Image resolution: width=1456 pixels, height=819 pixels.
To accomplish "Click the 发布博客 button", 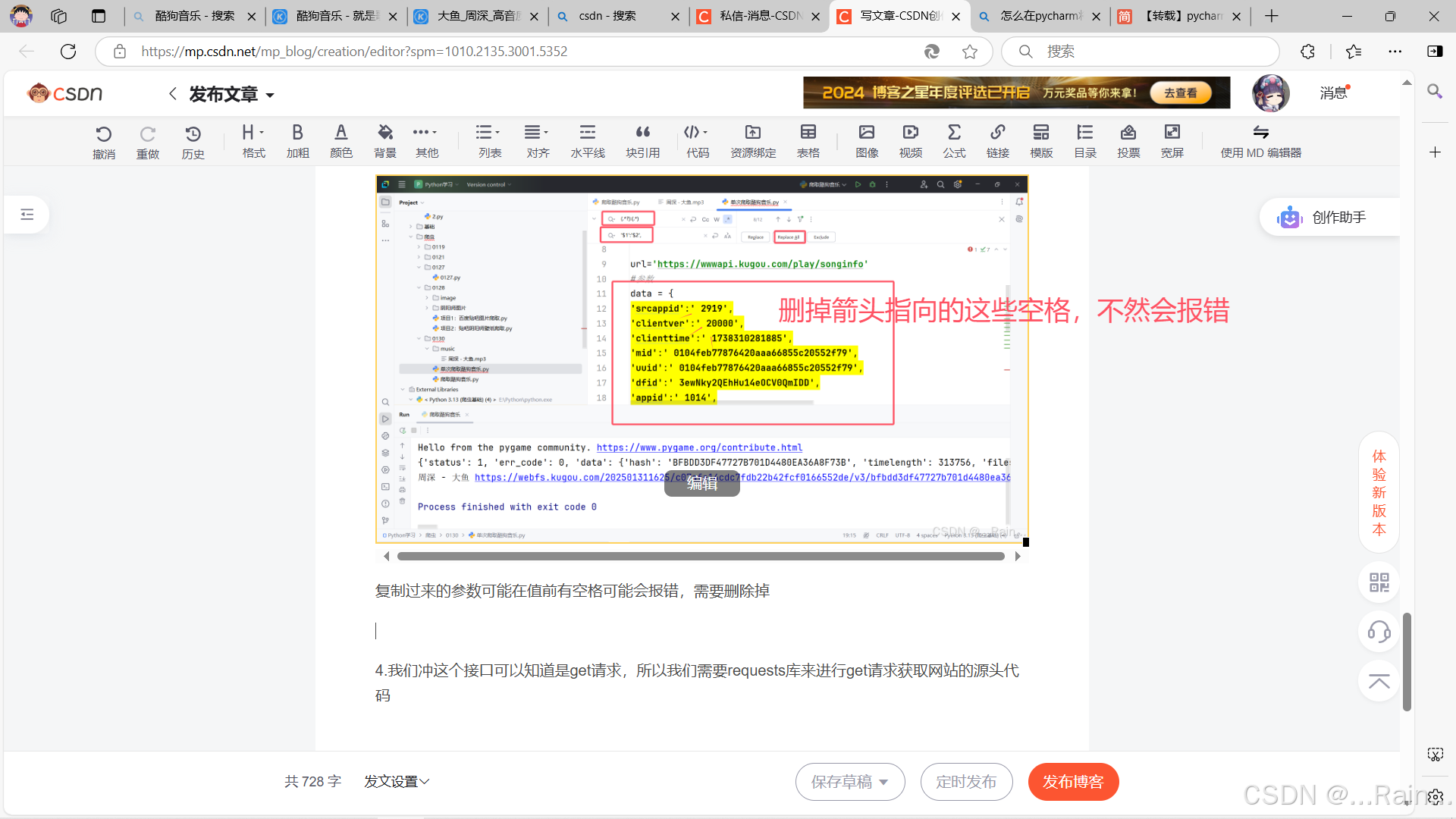I will coord(1073,782).
